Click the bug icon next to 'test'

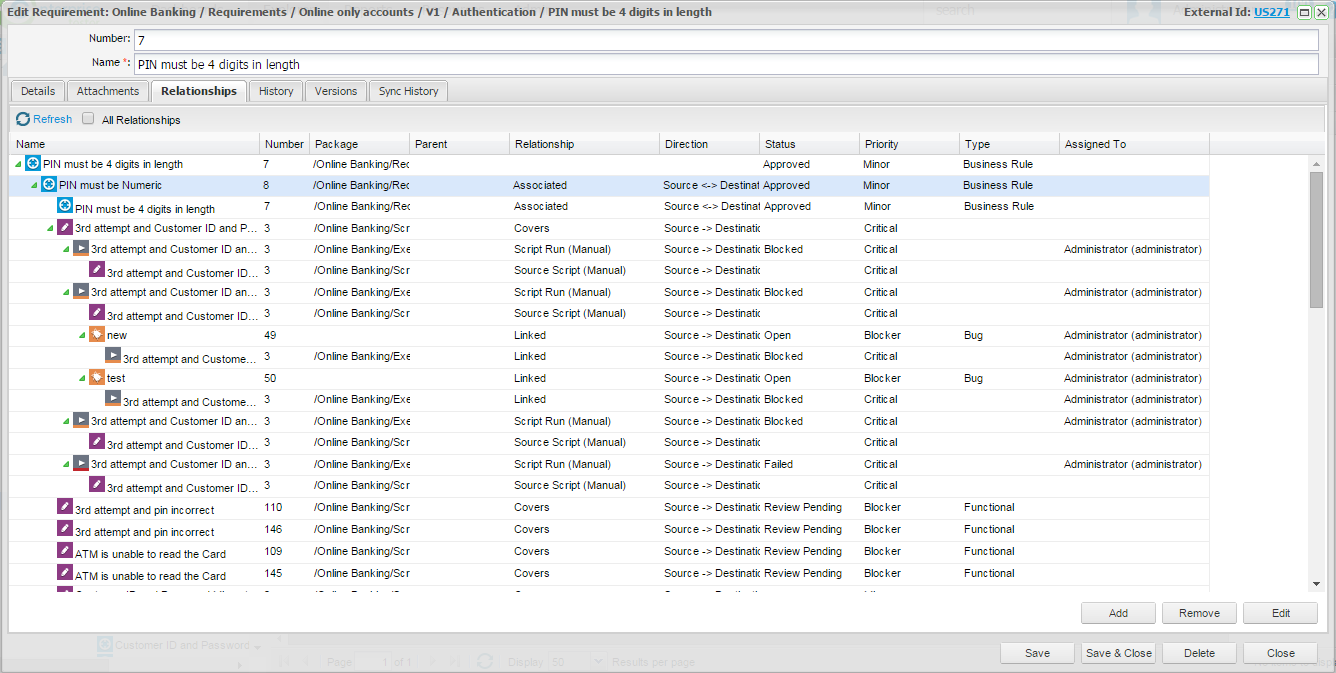pos(96,378)
